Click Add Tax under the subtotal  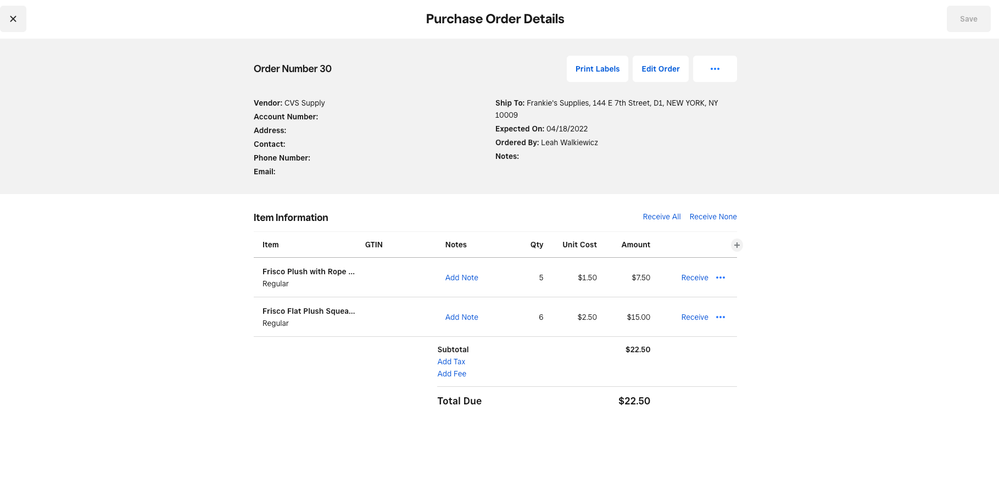[451, 362]
